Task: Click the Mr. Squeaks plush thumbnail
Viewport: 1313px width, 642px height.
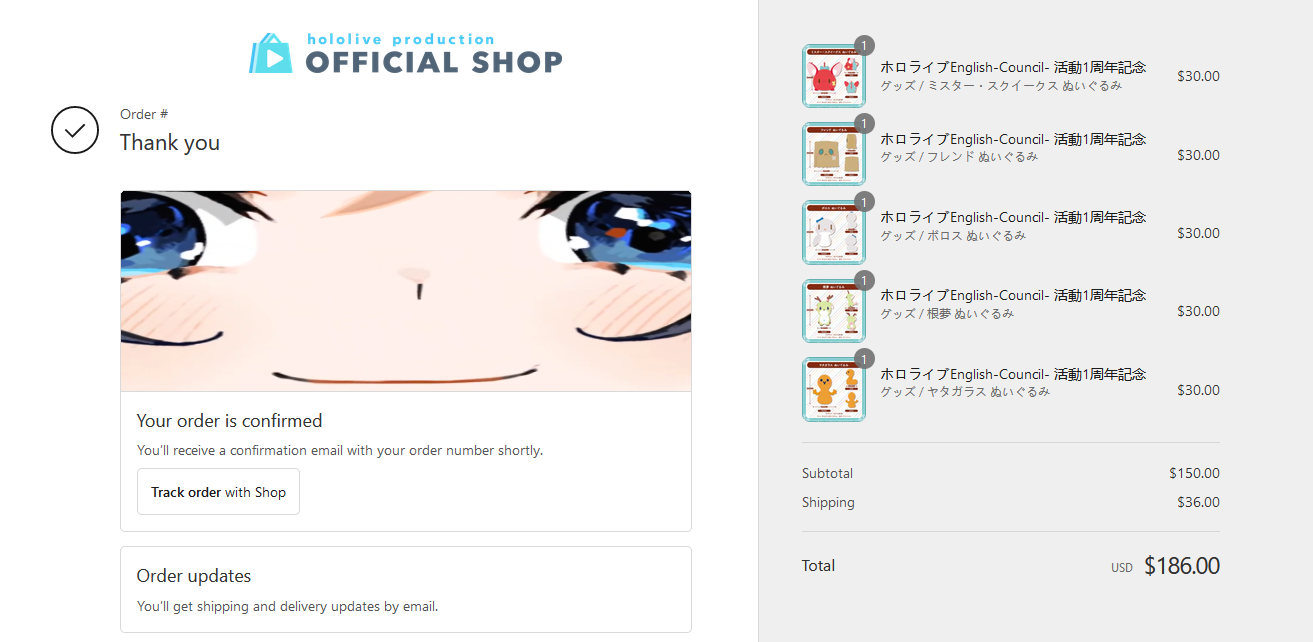Action: [834, 76]
